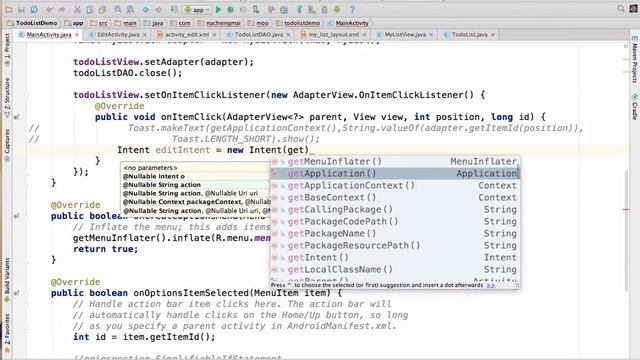Select getCallingPackage() completion suggestion
This screenshot has height=360, width=640.
(395, 209)
